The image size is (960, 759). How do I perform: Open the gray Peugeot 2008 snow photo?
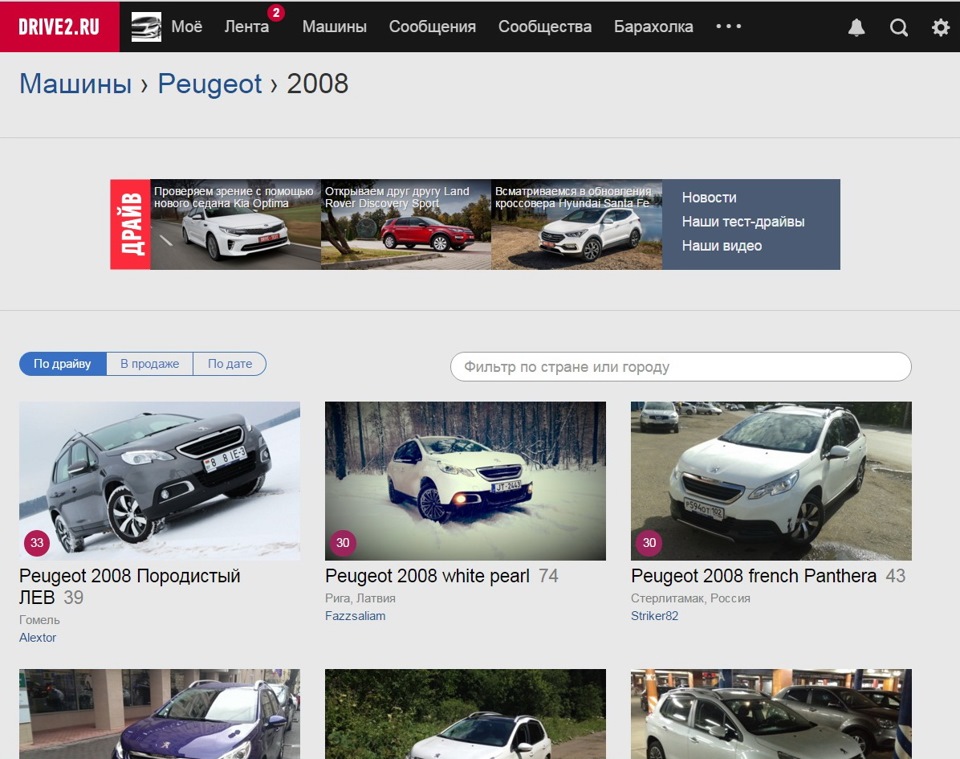[x=160, y=481]
